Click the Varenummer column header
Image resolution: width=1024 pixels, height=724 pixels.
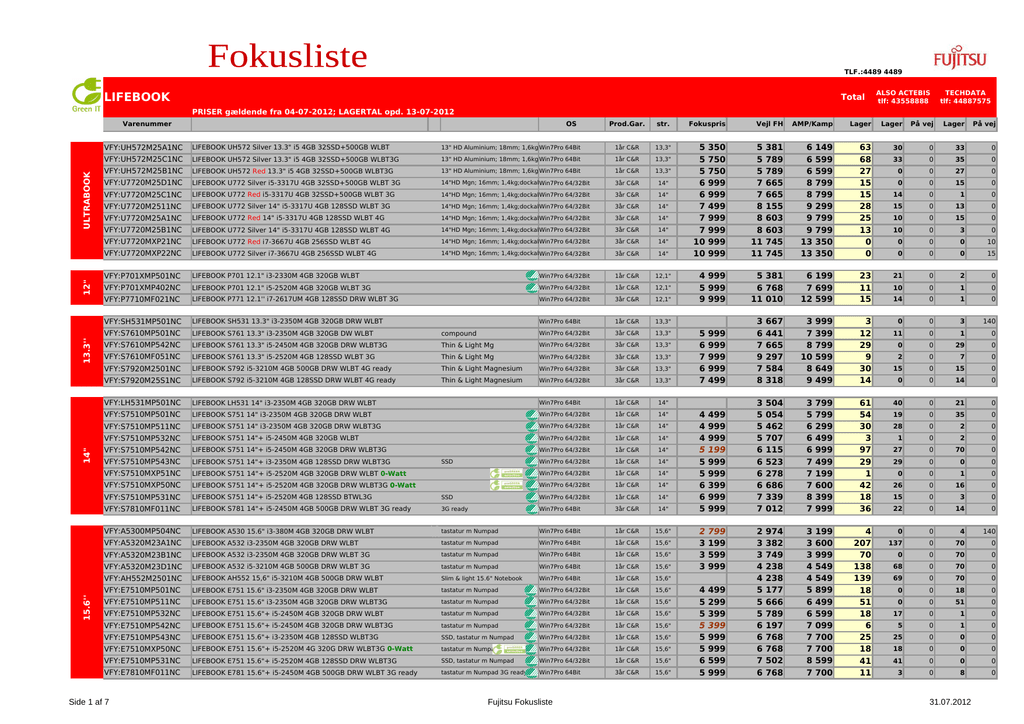147,123
